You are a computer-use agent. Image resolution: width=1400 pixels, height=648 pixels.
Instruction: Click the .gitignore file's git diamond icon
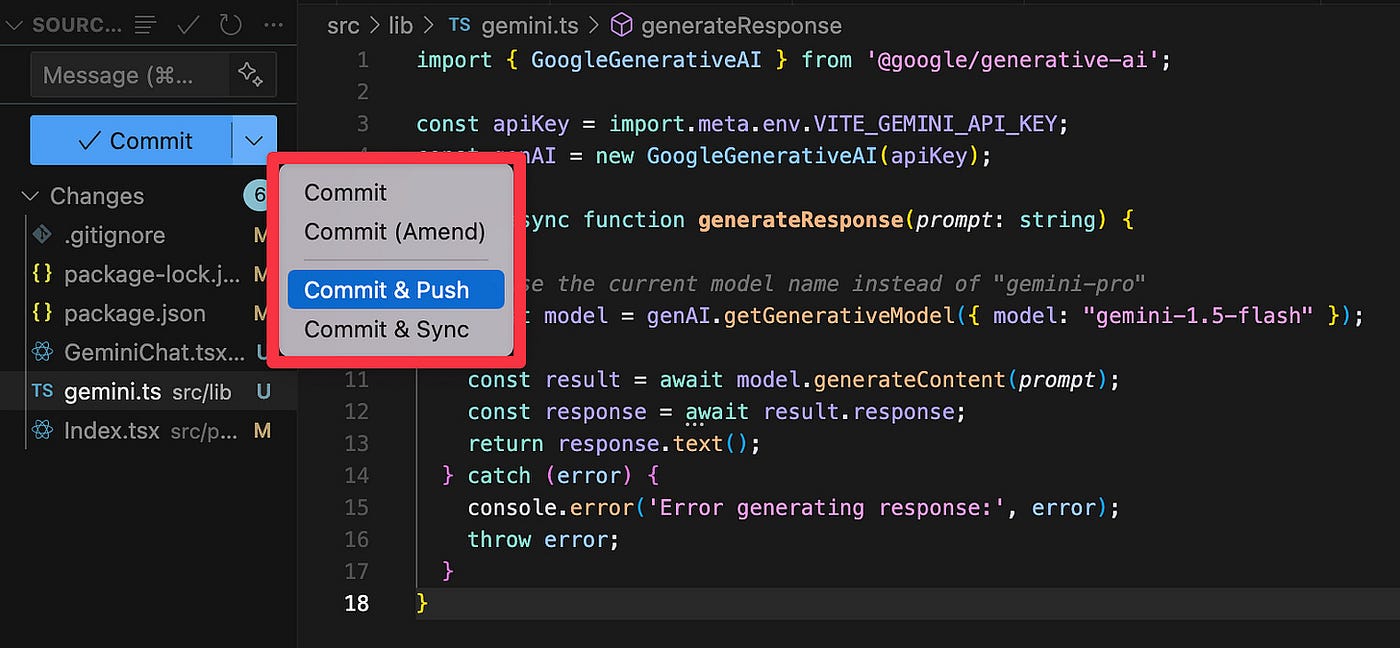coord(42,235)
